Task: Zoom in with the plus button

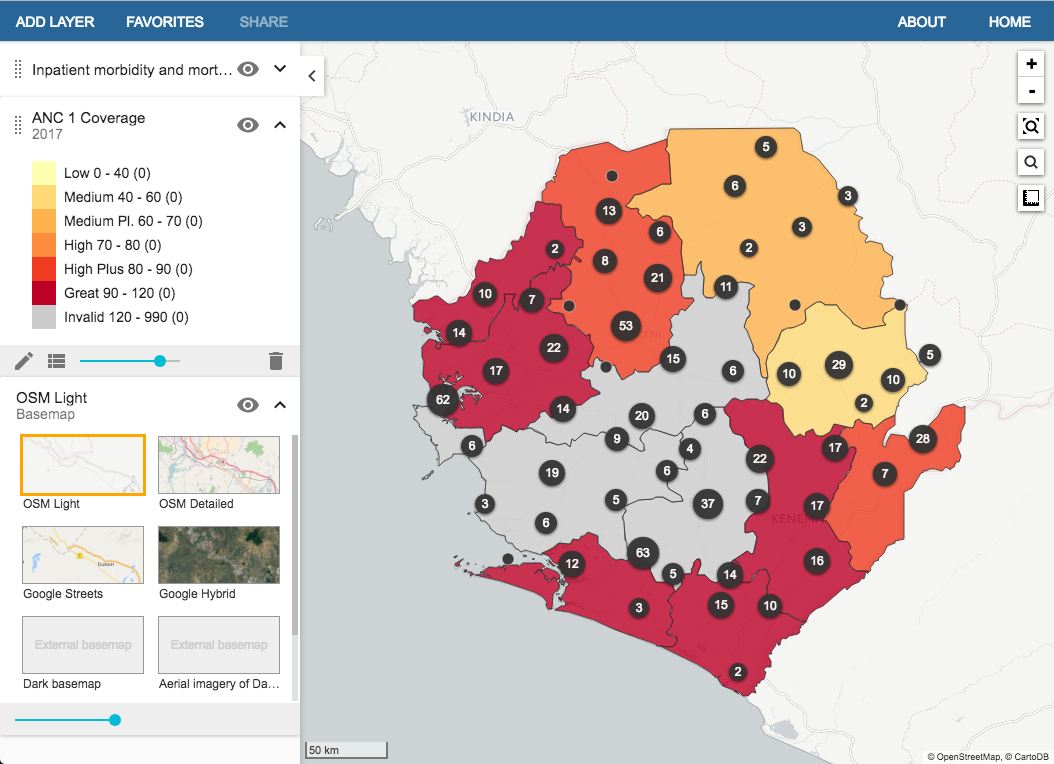Action: (x=1030, y=63)
